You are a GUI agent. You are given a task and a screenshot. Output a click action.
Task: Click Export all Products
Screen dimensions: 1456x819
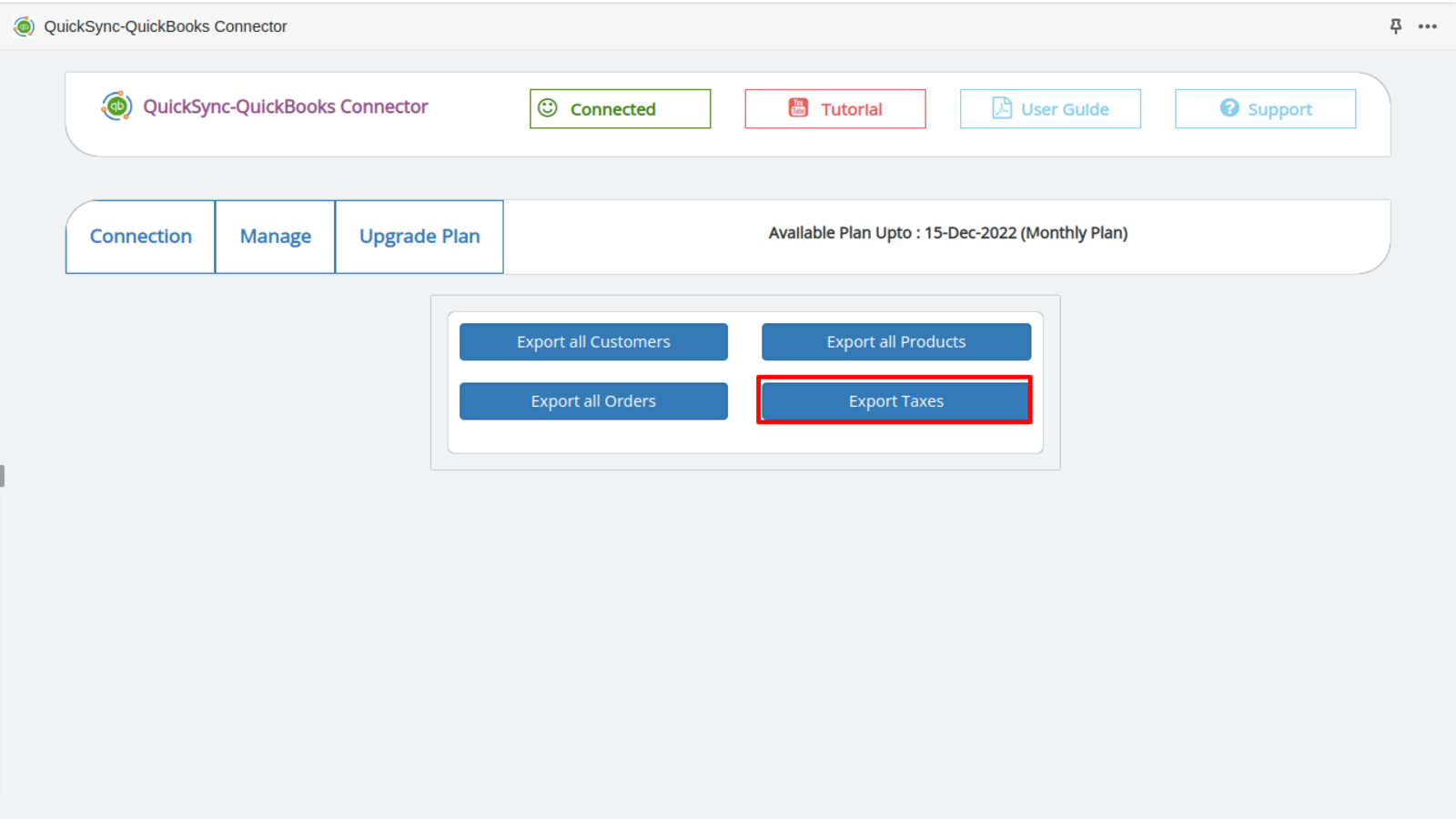point(896,342)
